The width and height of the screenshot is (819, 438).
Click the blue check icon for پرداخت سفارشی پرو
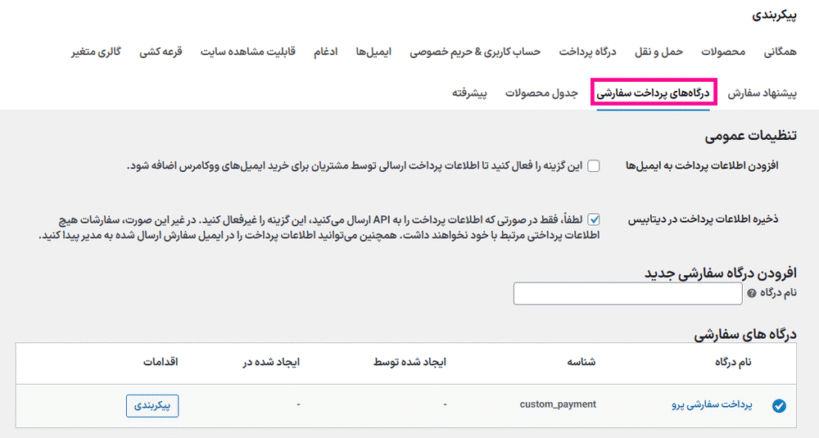(x=779, y=406)
